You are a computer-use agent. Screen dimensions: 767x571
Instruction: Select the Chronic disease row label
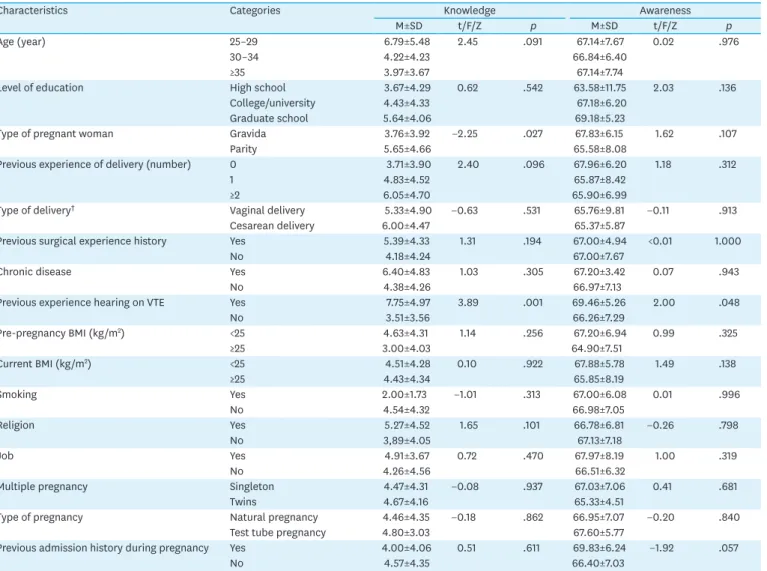tap(36, 272)
